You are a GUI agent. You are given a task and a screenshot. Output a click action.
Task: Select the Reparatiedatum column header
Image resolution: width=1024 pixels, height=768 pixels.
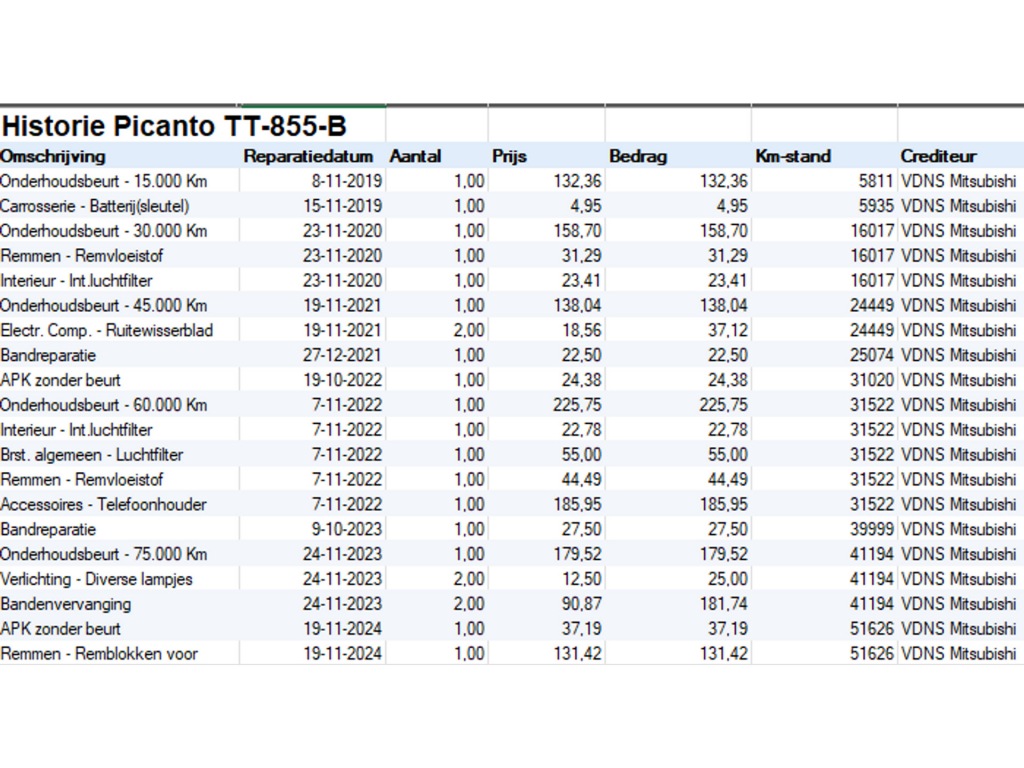click(x=309, y=156)
